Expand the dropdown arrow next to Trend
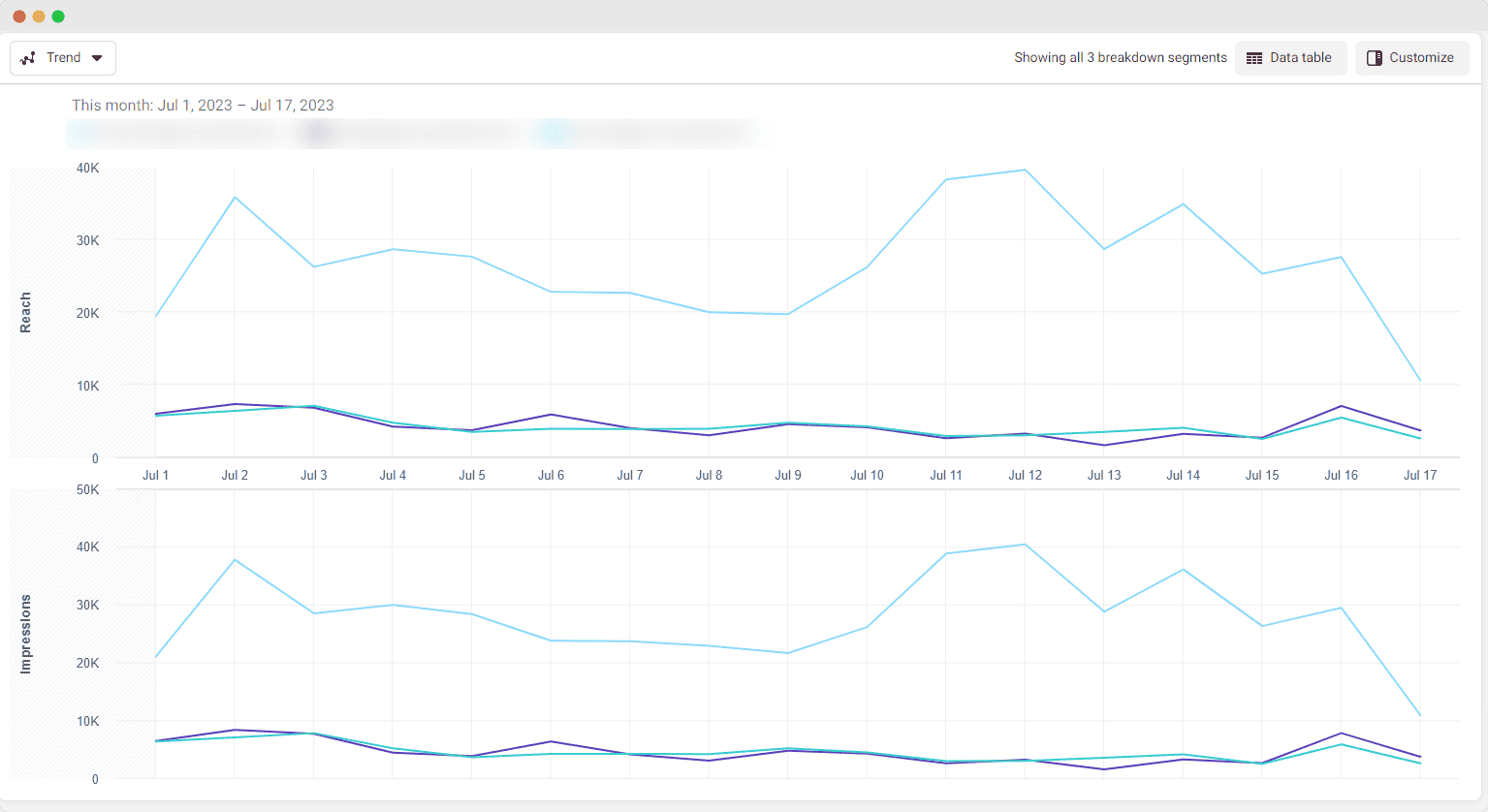This screenshot has height=812, width=1488. (97, 57)
